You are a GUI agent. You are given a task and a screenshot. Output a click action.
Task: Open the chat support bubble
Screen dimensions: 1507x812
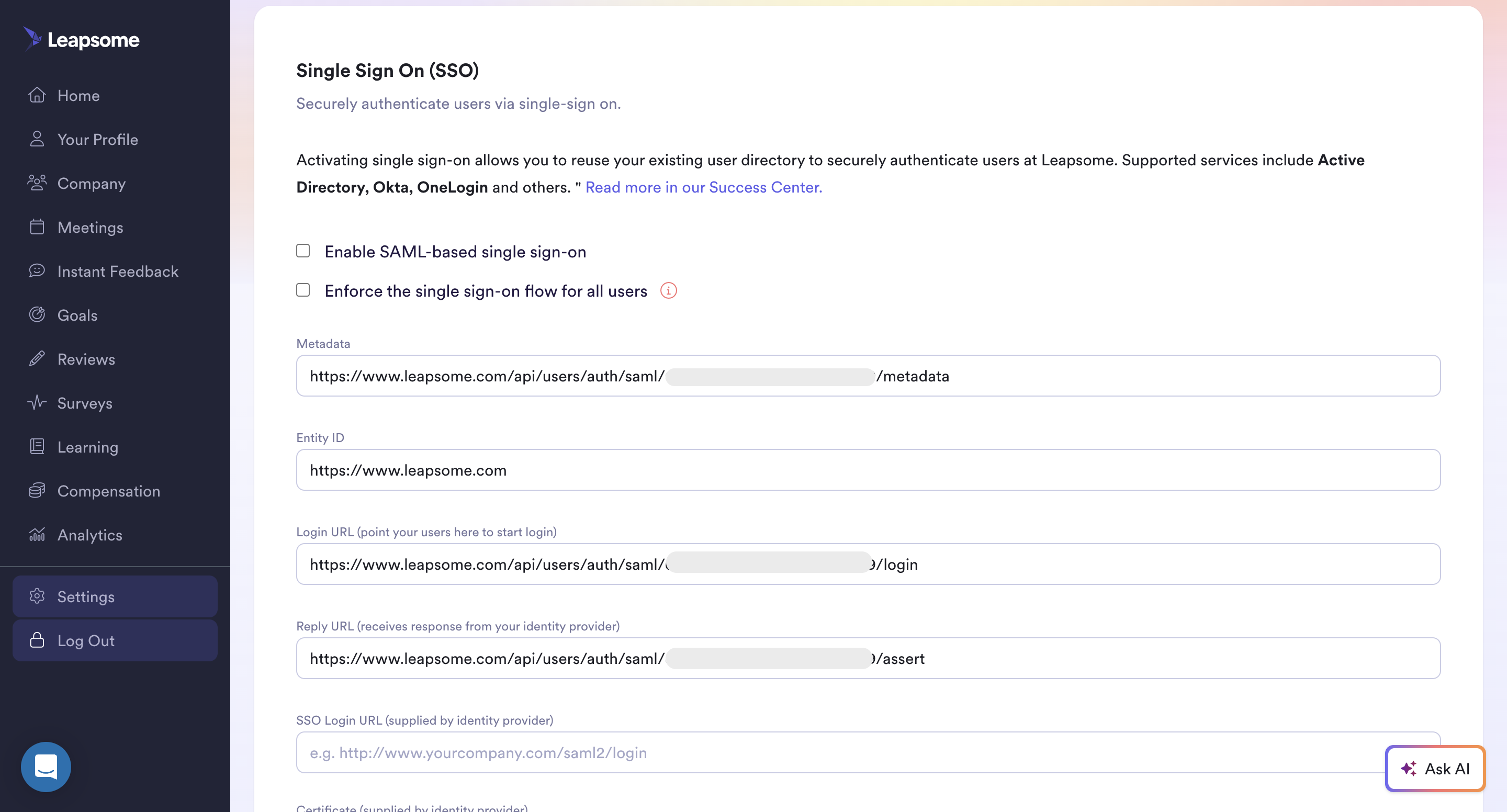point(46,766)
